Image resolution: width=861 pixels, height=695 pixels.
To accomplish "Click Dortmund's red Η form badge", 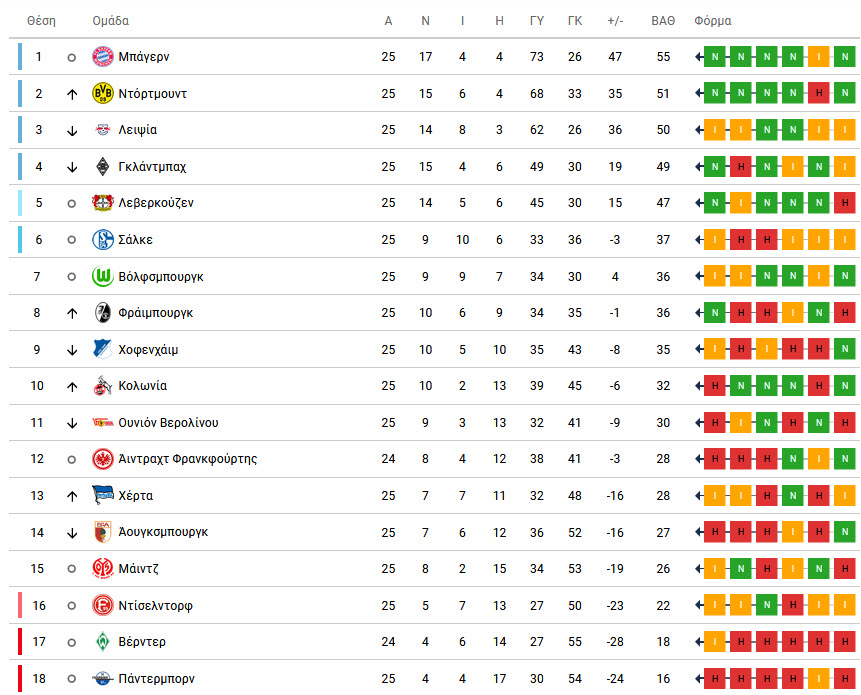I will click(819, 93).
